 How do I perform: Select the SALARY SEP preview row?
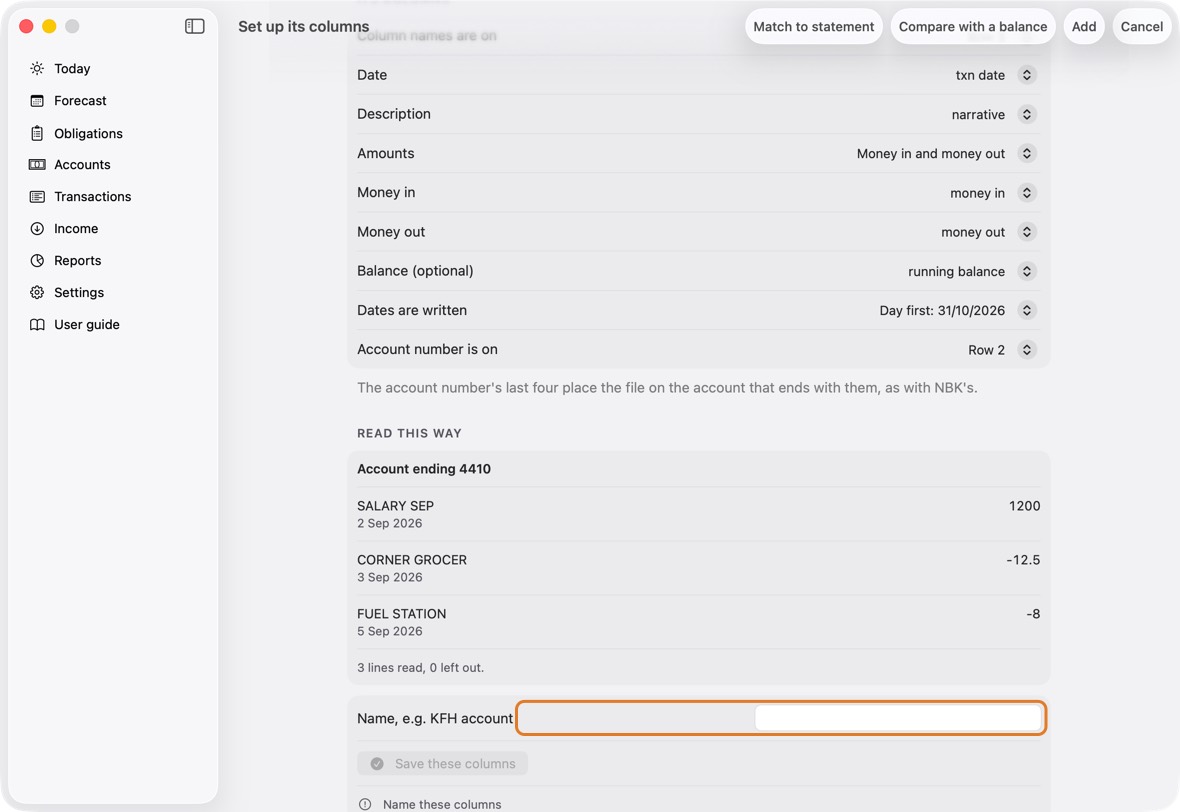coord(698,514)
